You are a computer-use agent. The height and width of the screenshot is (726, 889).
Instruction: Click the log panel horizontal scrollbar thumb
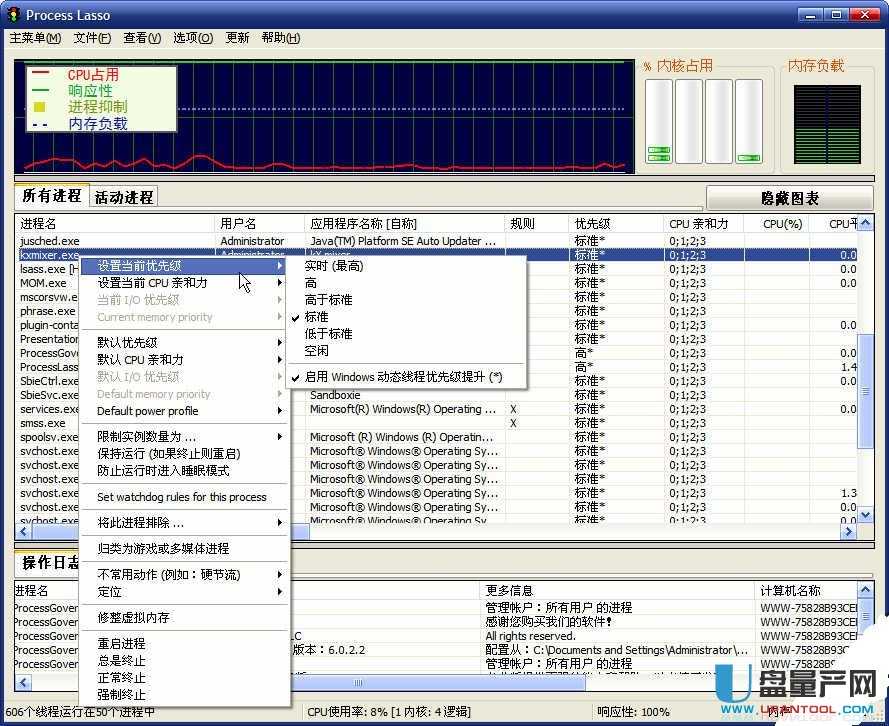click(x=438, y=682)
